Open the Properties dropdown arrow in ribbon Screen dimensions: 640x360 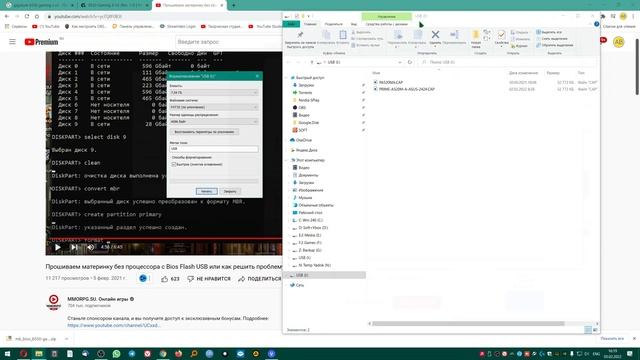501,47
